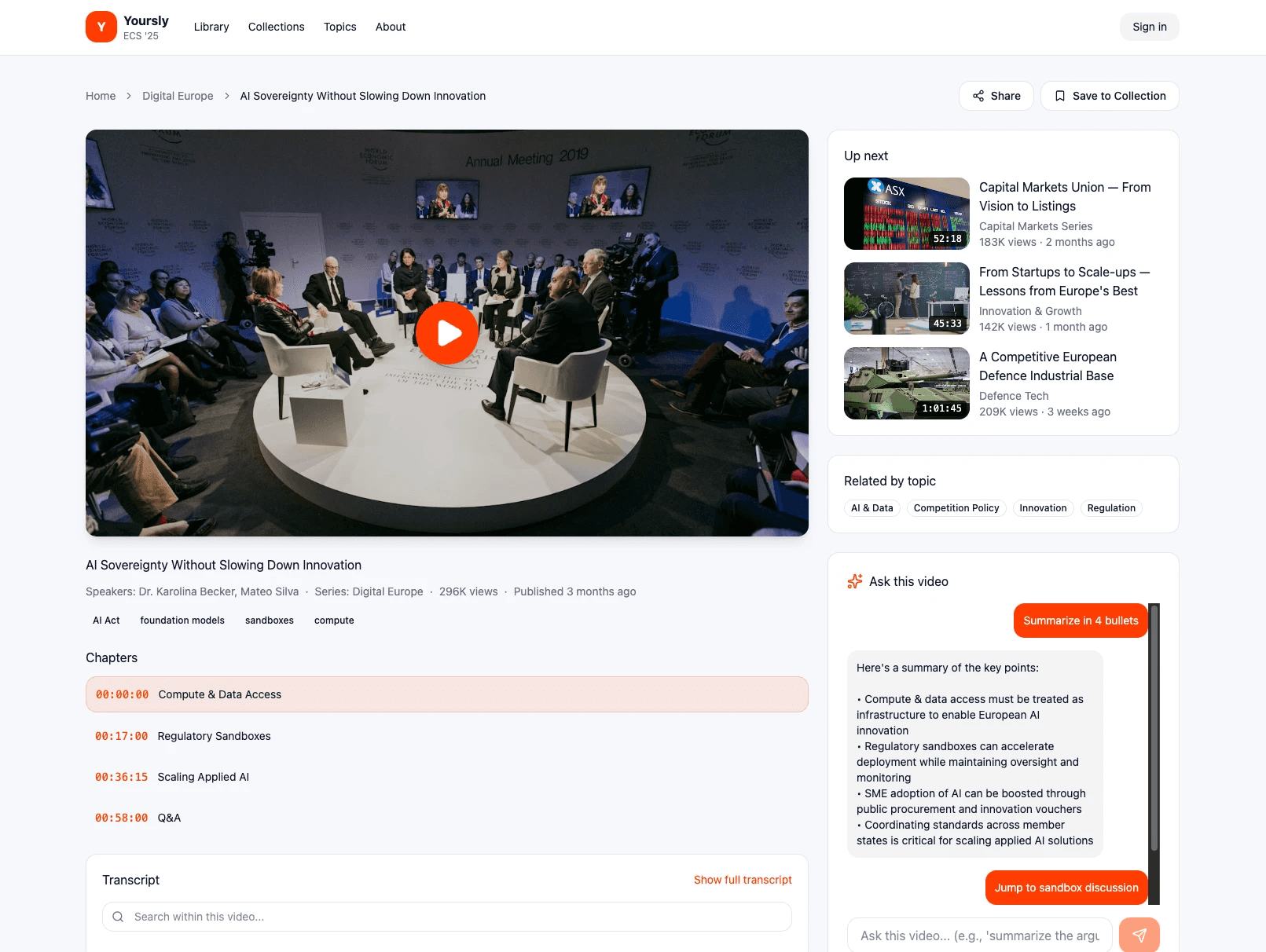Click the 'Here's a summary of the key points' reply
The image size is (1266, 952).
click(x=975, y=754)
